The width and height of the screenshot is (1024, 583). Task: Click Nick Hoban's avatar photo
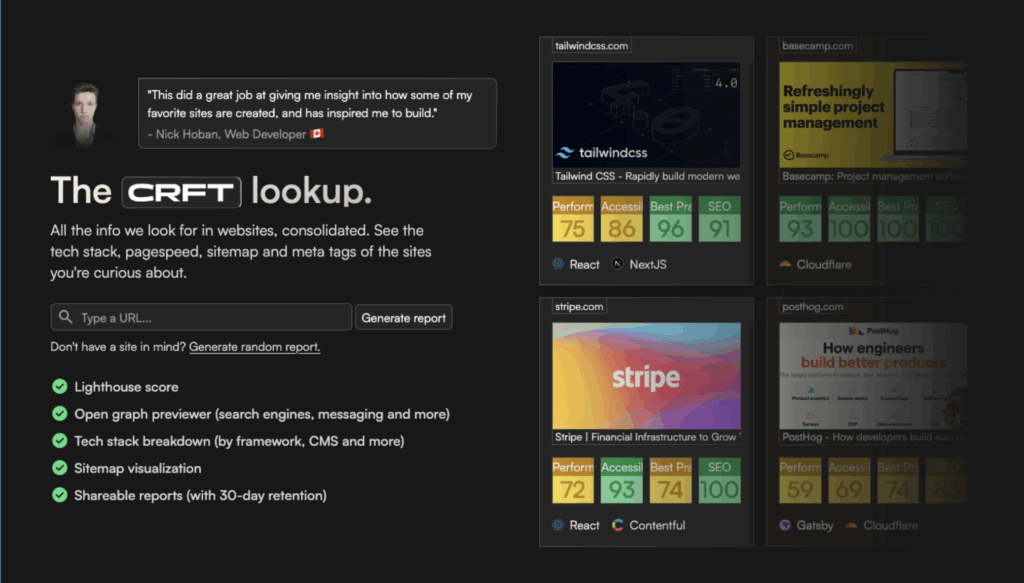(x=85, y=115)
